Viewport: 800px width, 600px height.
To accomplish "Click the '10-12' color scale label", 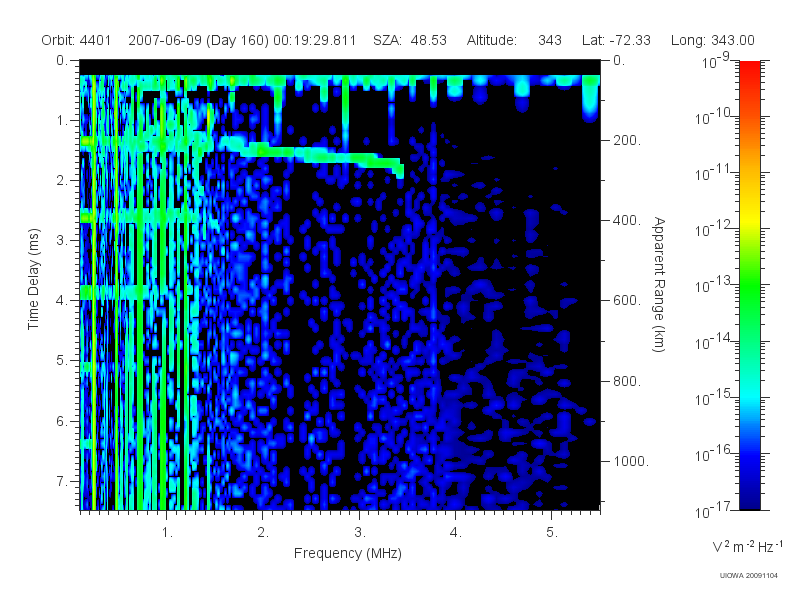I will [714, 230].
